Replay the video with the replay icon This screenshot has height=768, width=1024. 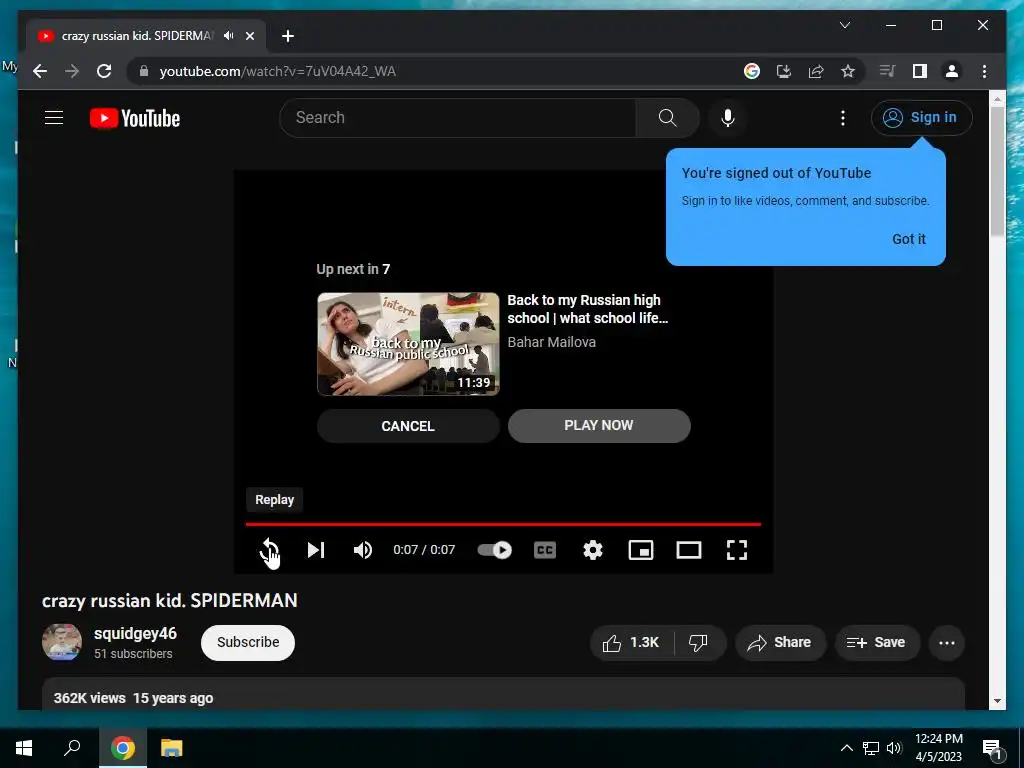coord(269,550)
